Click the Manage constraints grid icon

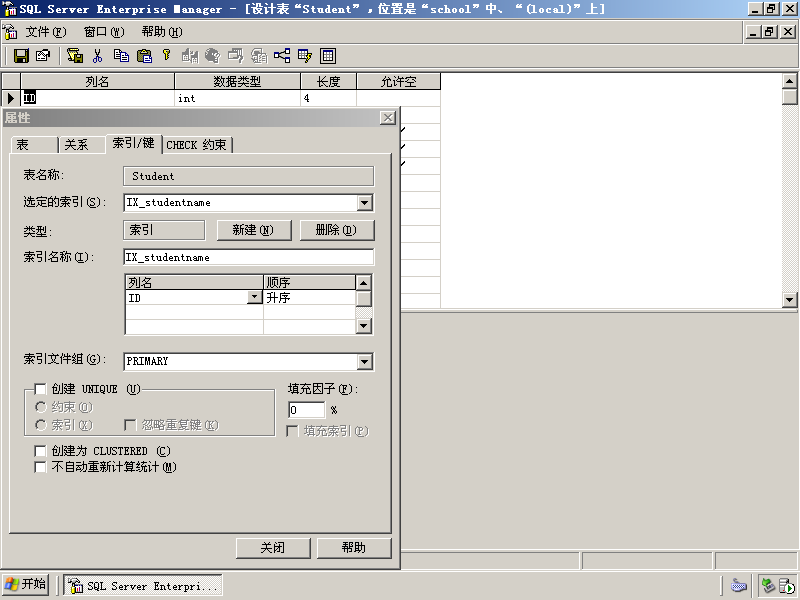[328, 56]
